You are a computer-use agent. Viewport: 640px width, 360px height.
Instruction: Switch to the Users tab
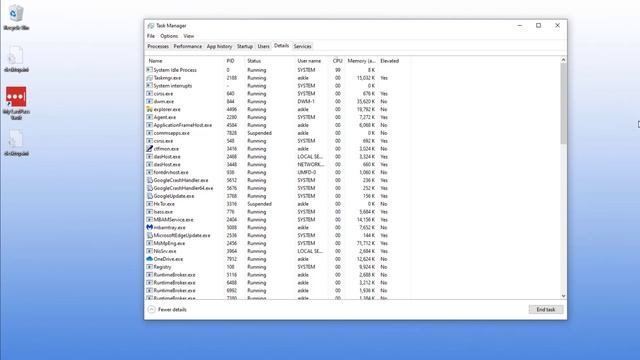[264, 46]
